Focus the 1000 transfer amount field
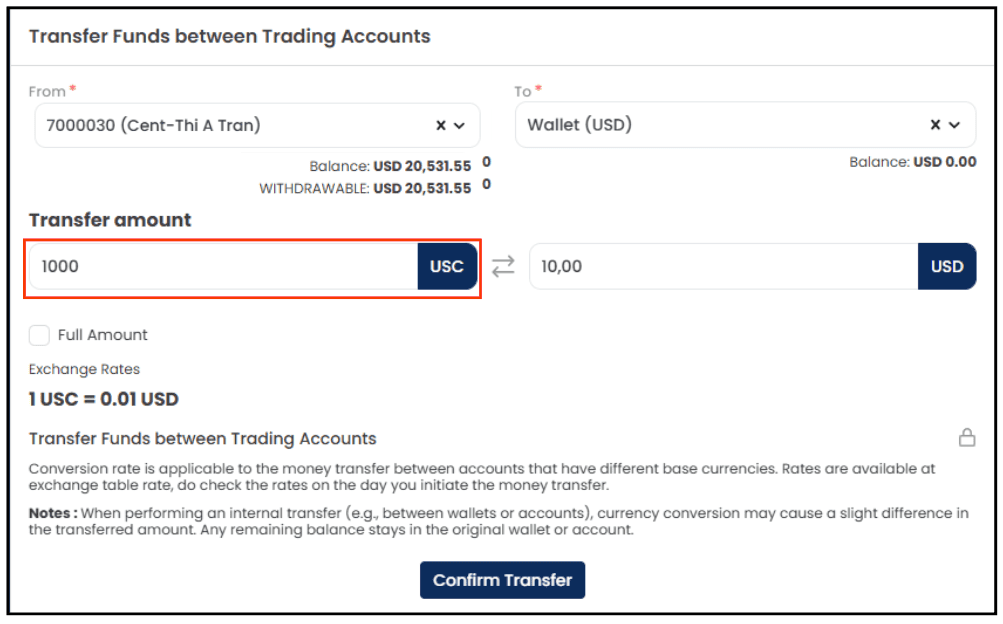This screenshot has height=624, width=1003. tap(224, 266)
